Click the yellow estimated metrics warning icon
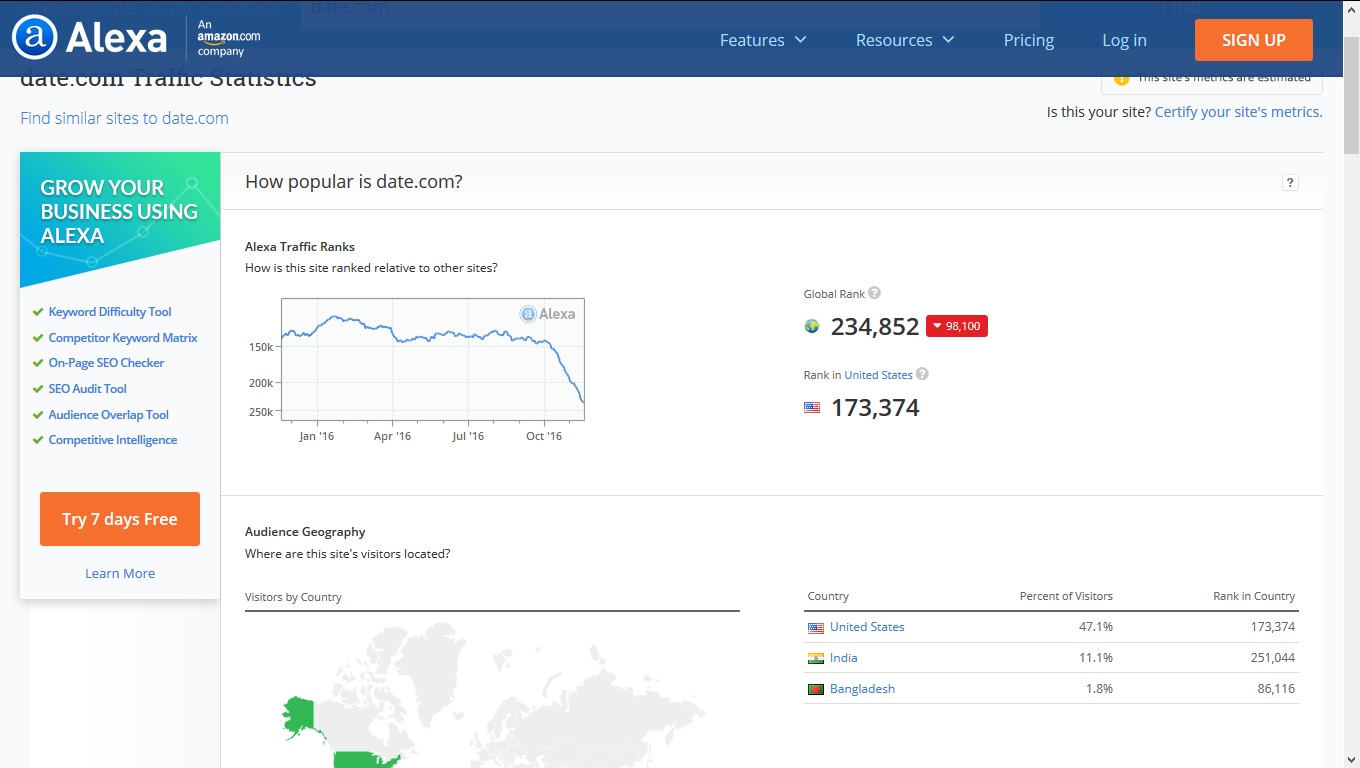This screenshot has width=1360, height=768. click(1121, 78)
